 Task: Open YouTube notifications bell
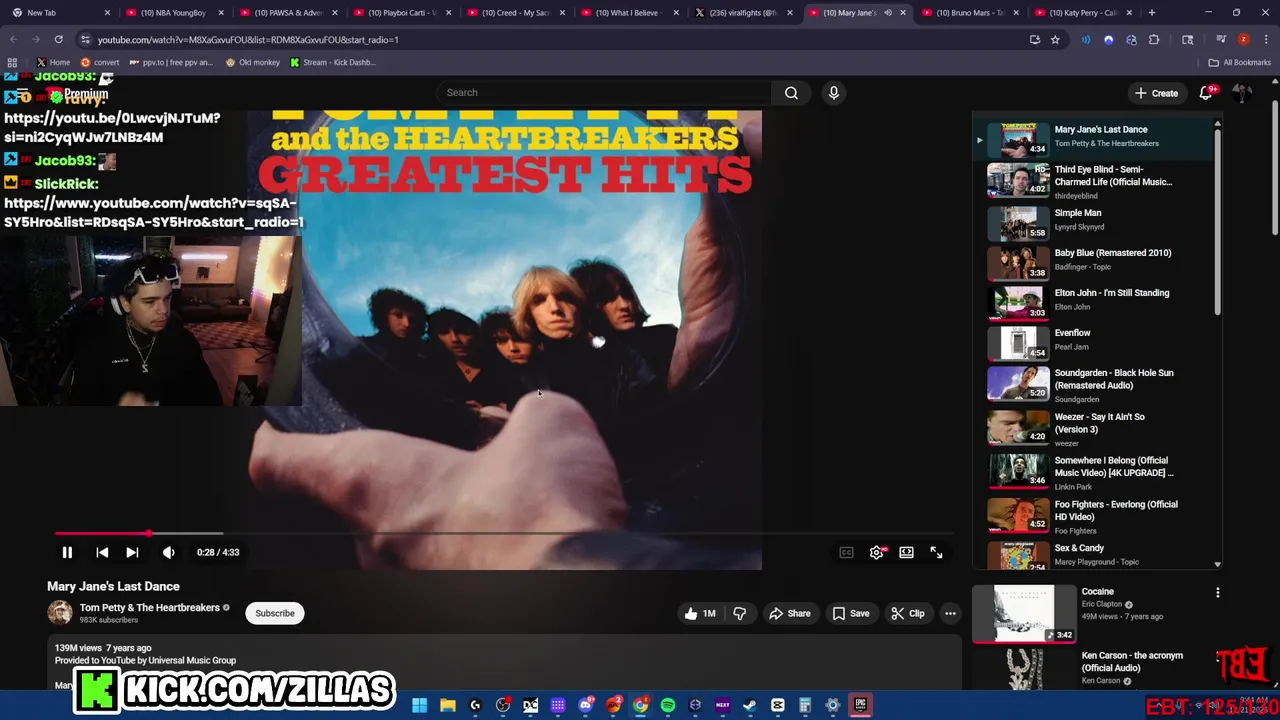pos(1206,93)
